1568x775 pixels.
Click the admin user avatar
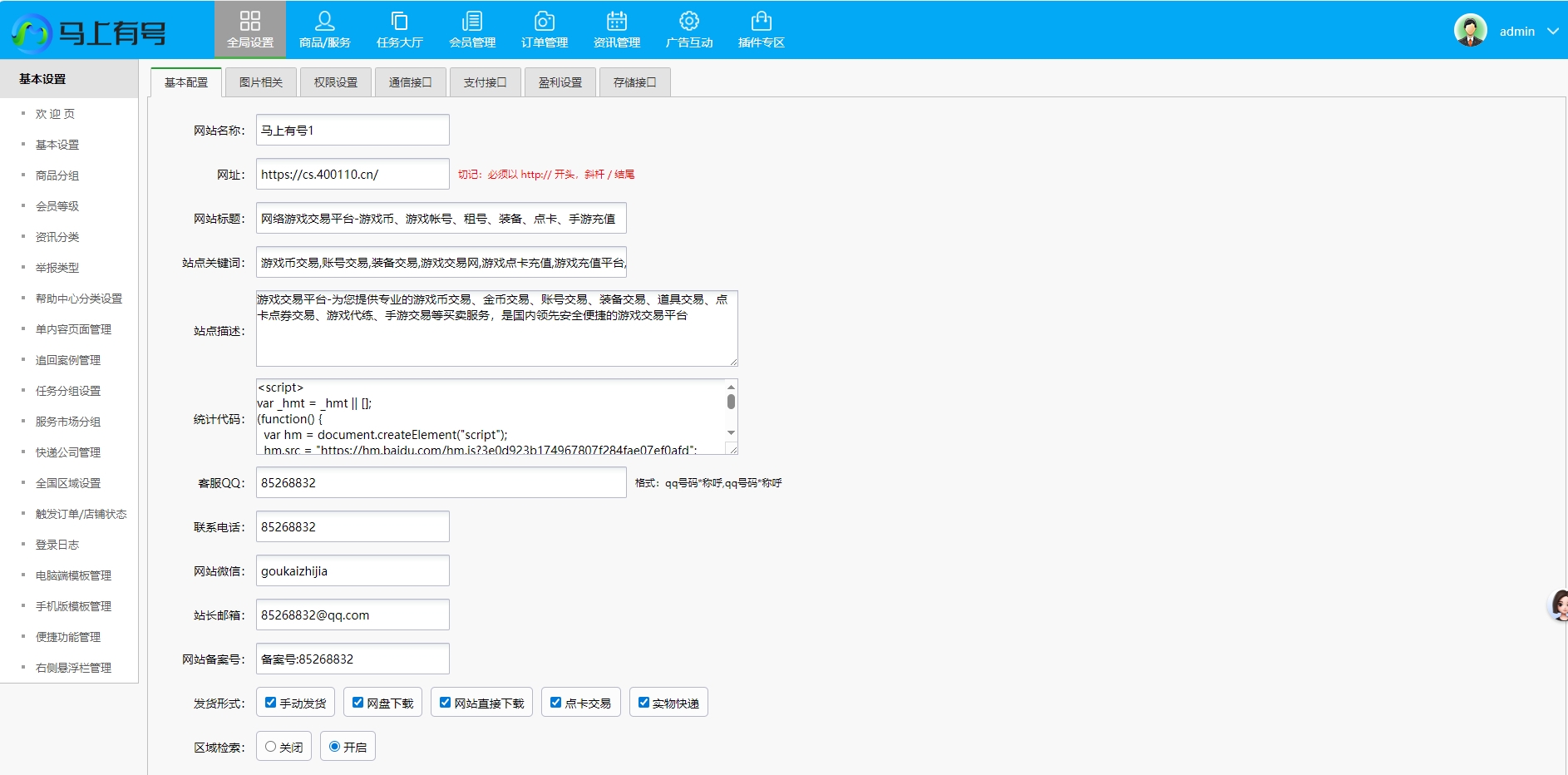pyautogui.click(x=1470, y=31)
